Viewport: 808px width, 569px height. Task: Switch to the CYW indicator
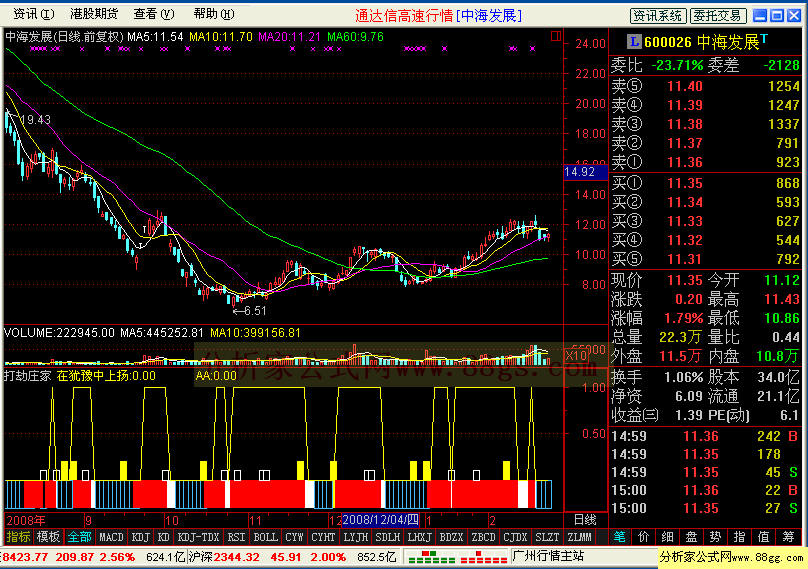(294, 537)
